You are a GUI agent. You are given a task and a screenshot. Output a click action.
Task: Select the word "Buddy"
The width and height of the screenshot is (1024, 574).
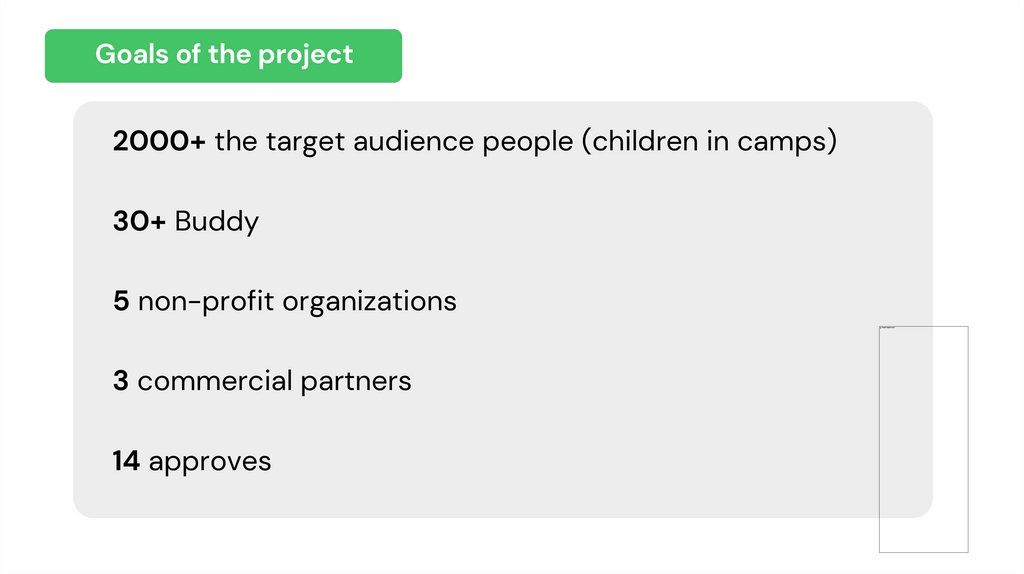(216, 221)
